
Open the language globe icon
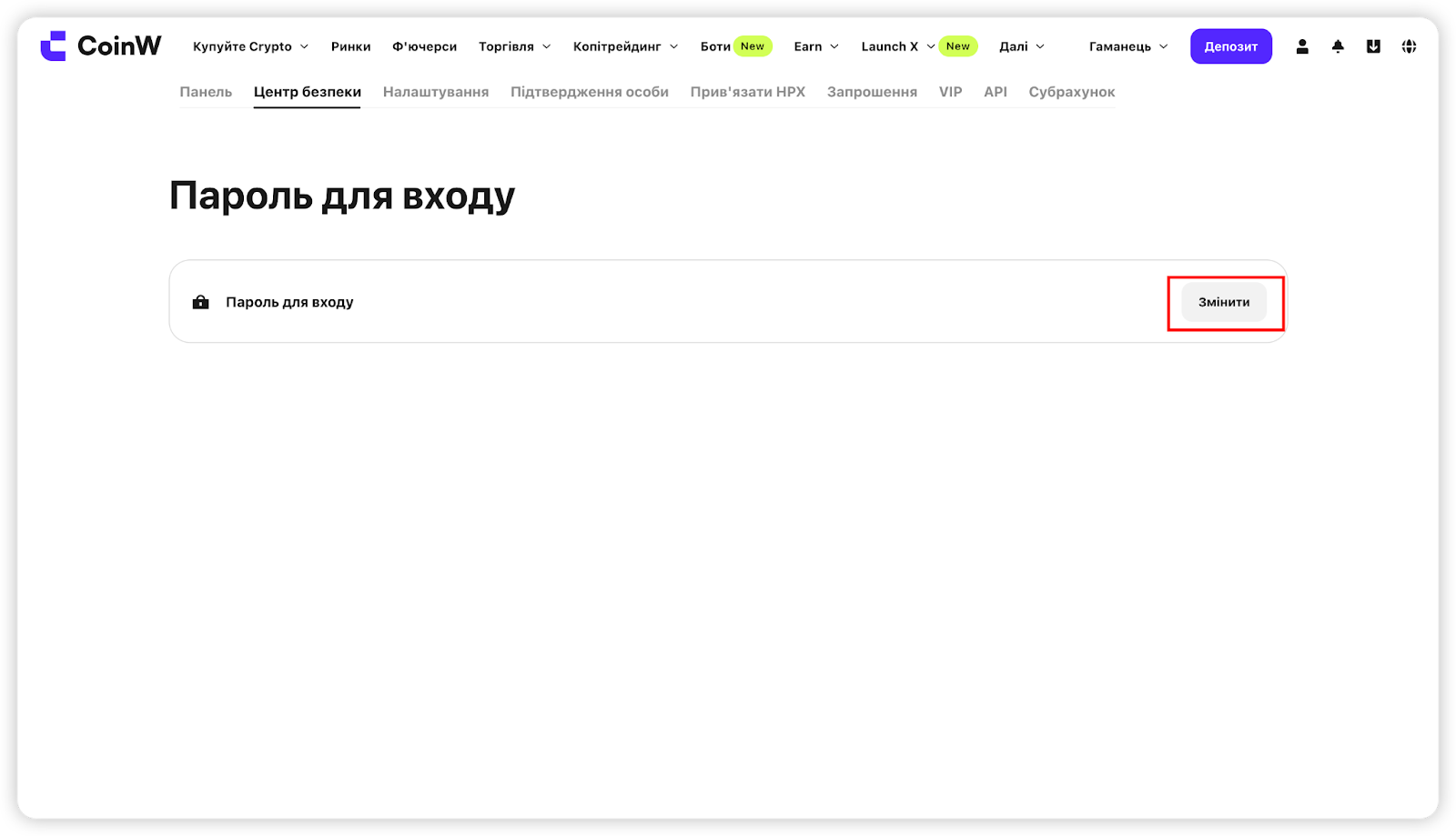point(1409,46)
